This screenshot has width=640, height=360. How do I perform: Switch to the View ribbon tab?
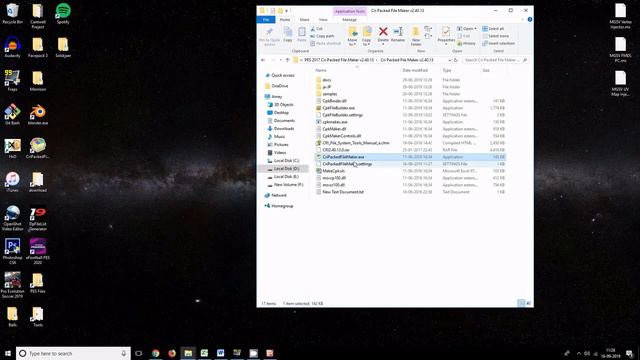pyautogui.click(x=323, y=20)
